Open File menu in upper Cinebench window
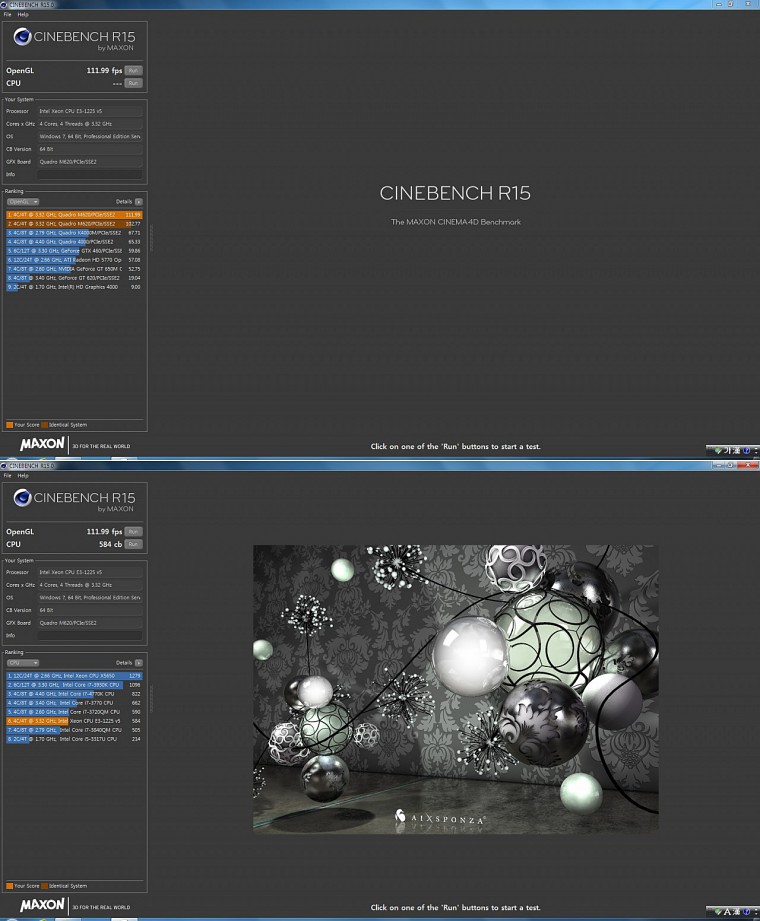The width and height of the screenshot is (760, 921). [8, 14]
